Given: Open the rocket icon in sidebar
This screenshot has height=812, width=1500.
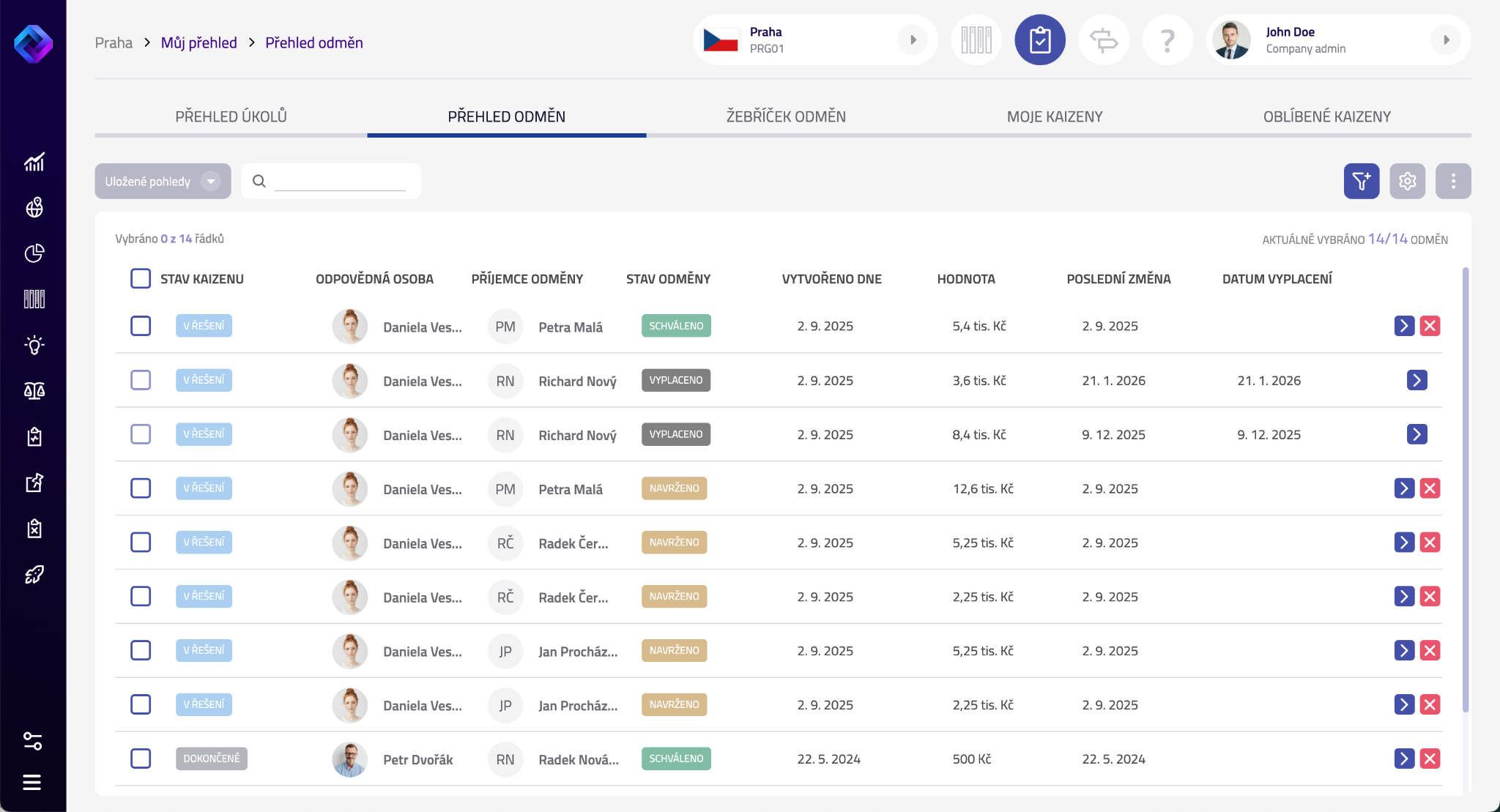Looking at the screenshot, I should point(34,575).
